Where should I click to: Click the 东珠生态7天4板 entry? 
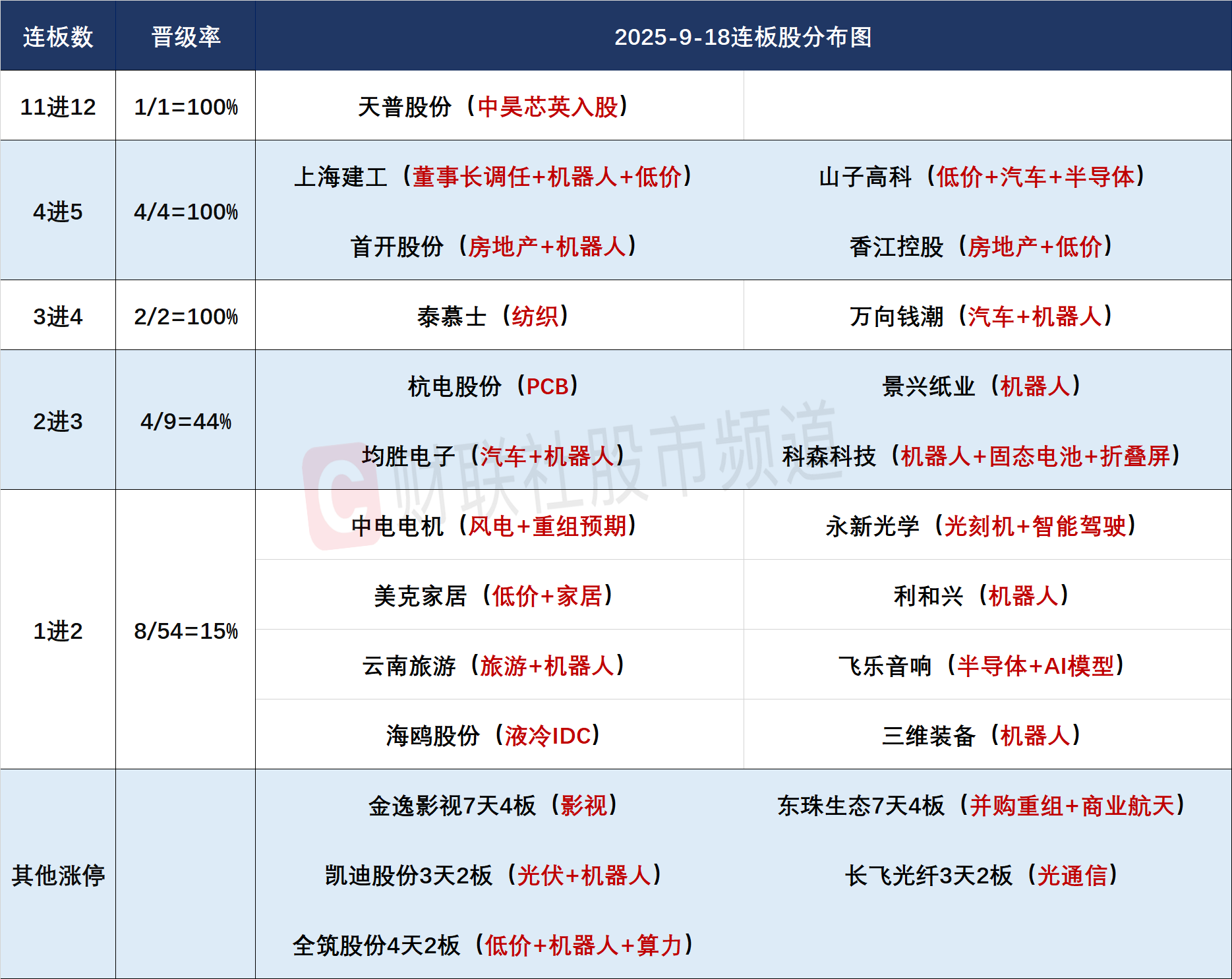pos(982,805)
